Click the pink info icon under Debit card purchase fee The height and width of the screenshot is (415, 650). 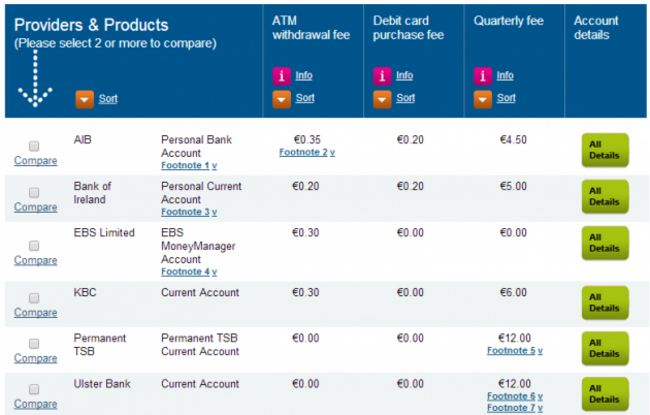point(382,75)
